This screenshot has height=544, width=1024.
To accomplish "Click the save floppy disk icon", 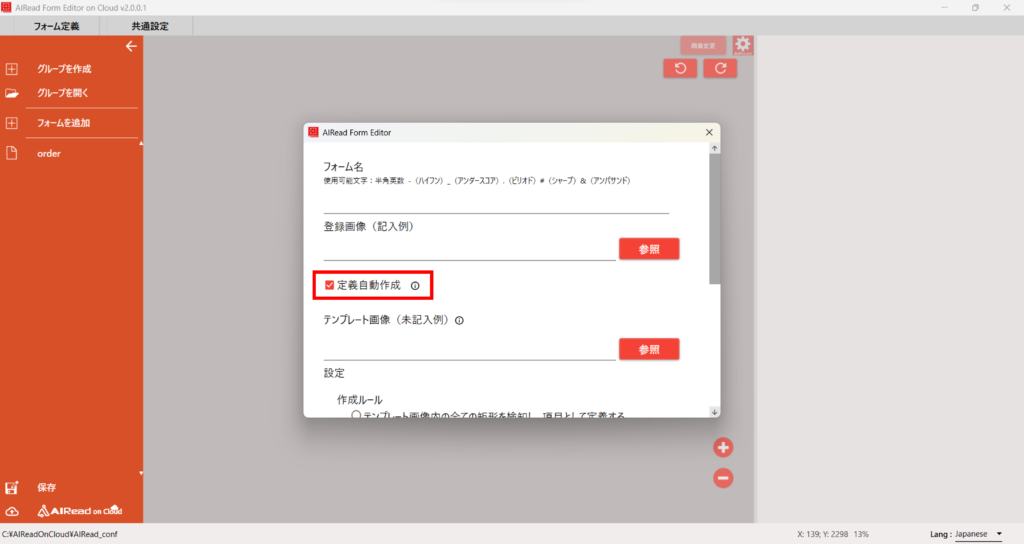I will point(12,488).
